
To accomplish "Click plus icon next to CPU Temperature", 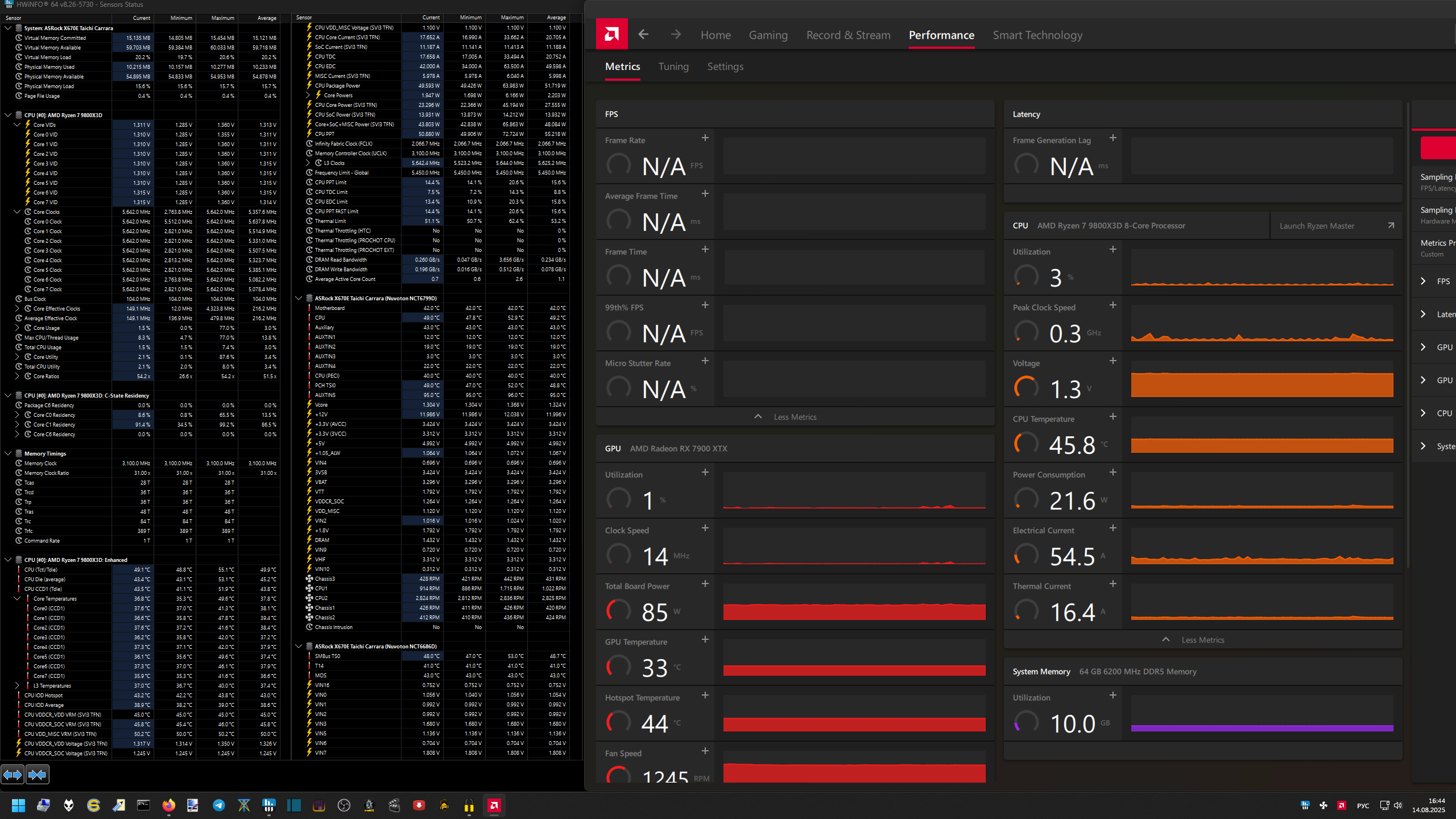I will [1112, 417].
